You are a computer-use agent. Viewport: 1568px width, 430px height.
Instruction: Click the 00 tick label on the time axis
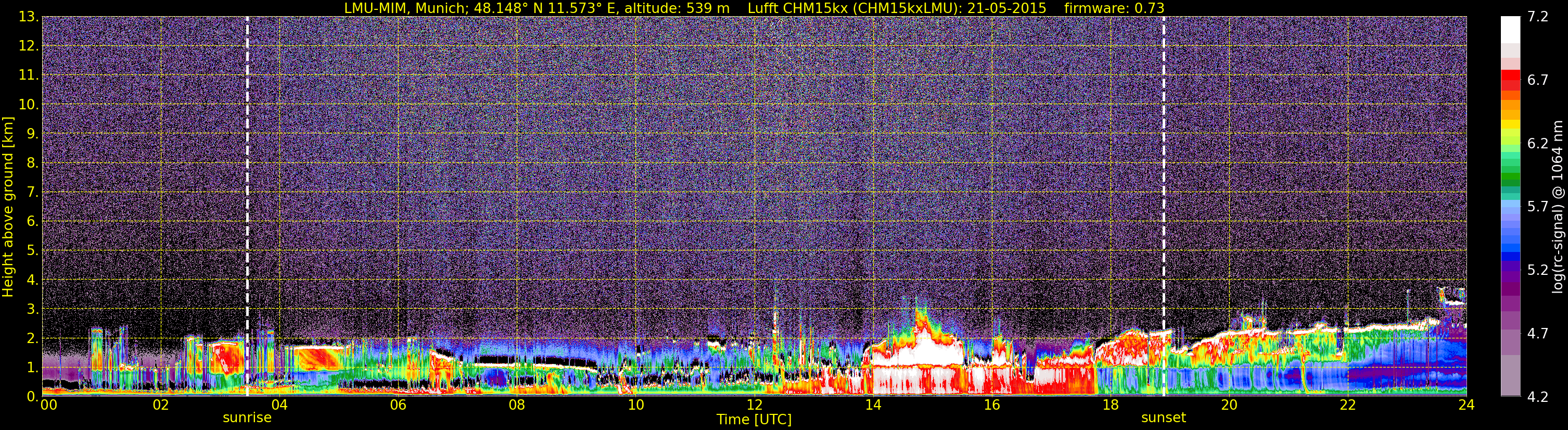pyautogui.click(x=49, y=405)
